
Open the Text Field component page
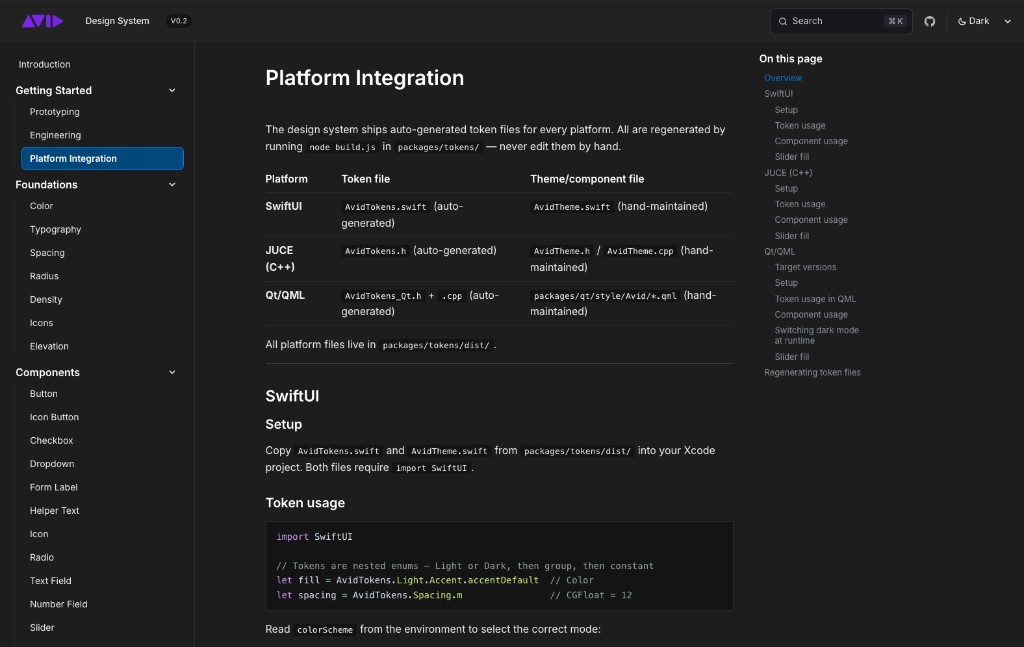click(x=50, y=581)
